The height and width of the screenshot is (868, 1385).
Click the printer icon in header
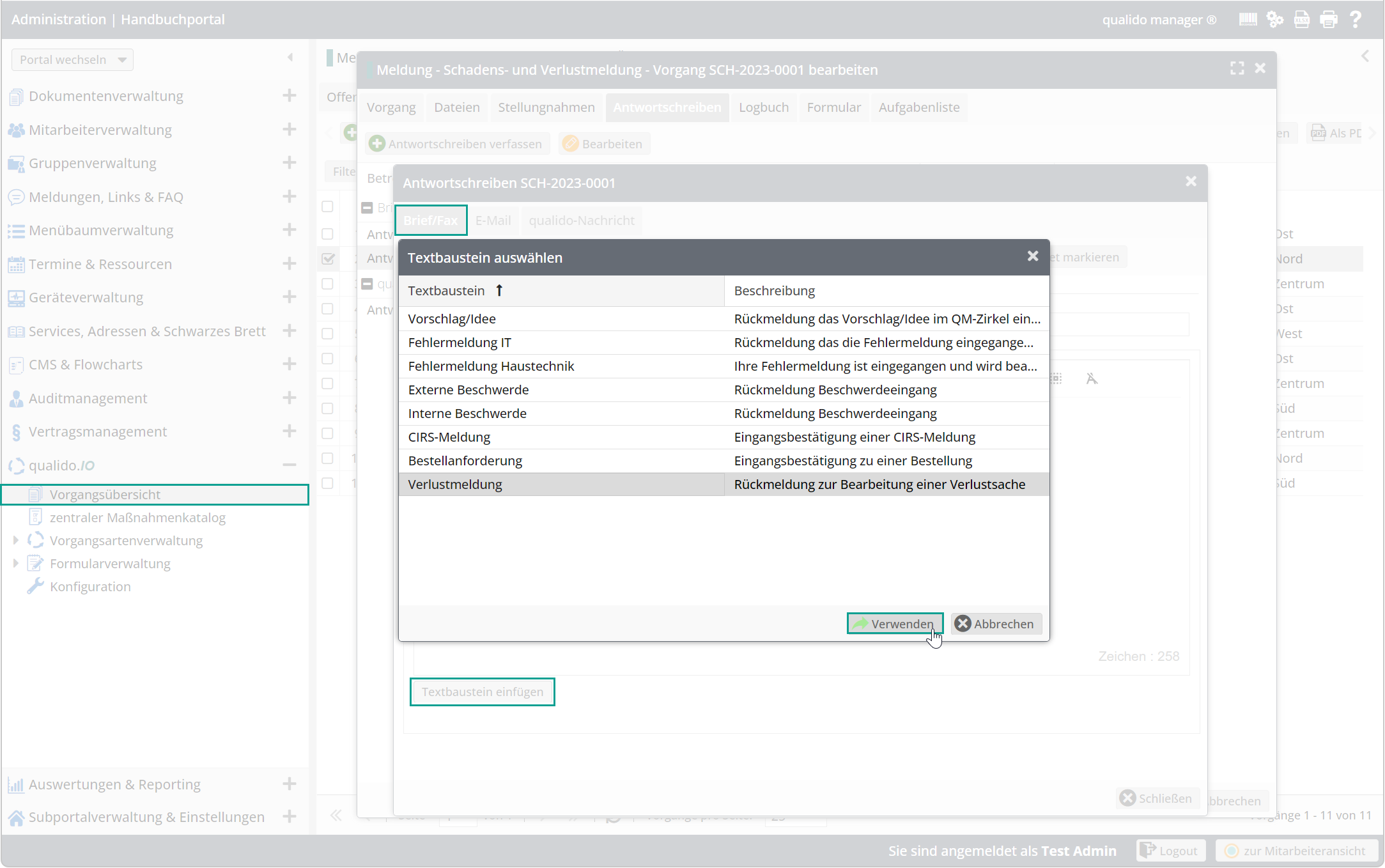click(x=1329, y=19)
